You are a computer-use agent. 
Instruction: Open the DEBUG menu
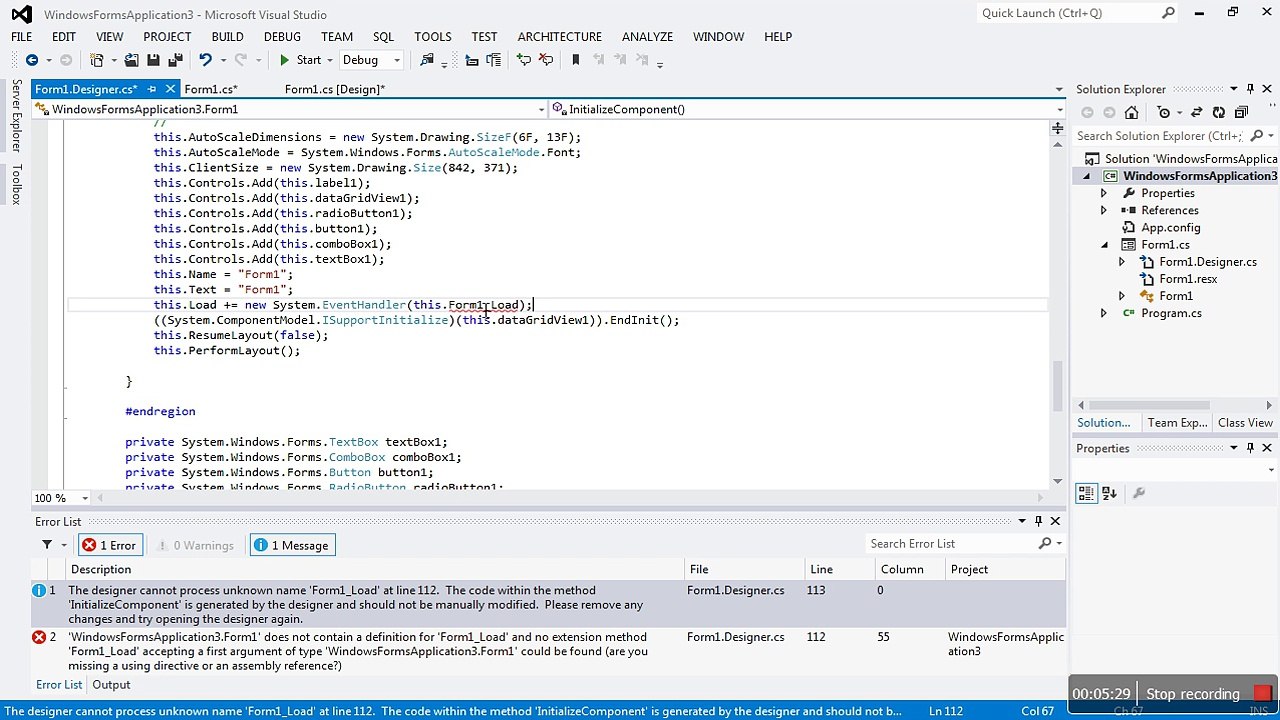[282, 36]
